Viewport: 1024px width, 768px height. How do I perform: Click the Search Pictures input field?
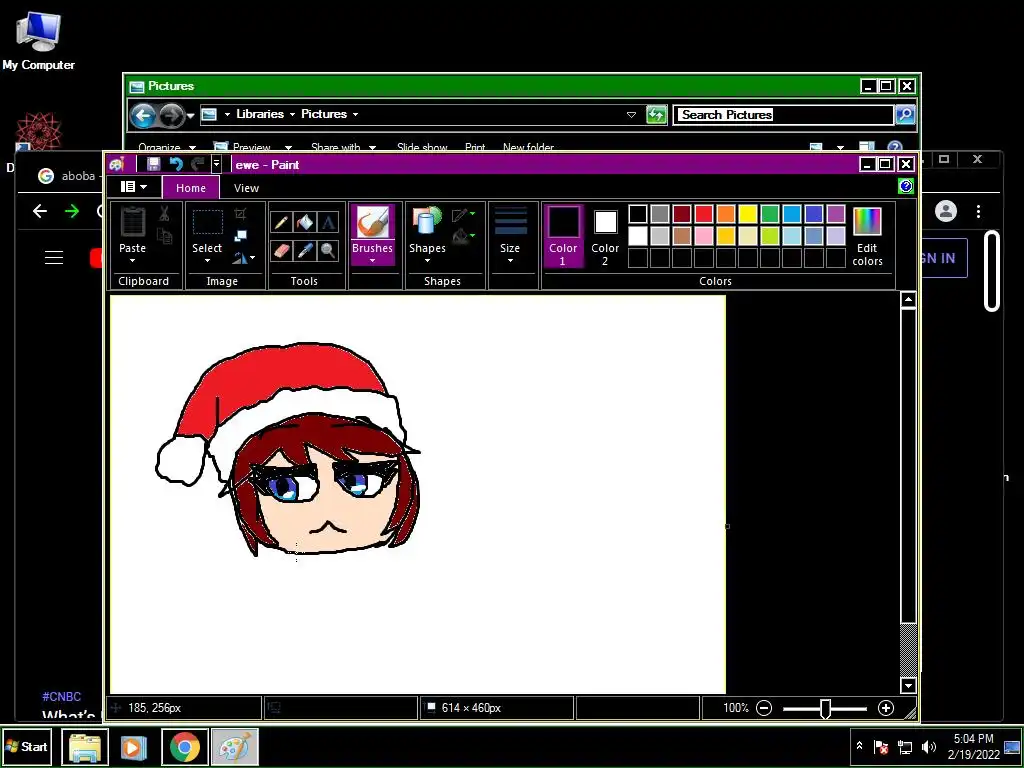click(x=784, y=115)
